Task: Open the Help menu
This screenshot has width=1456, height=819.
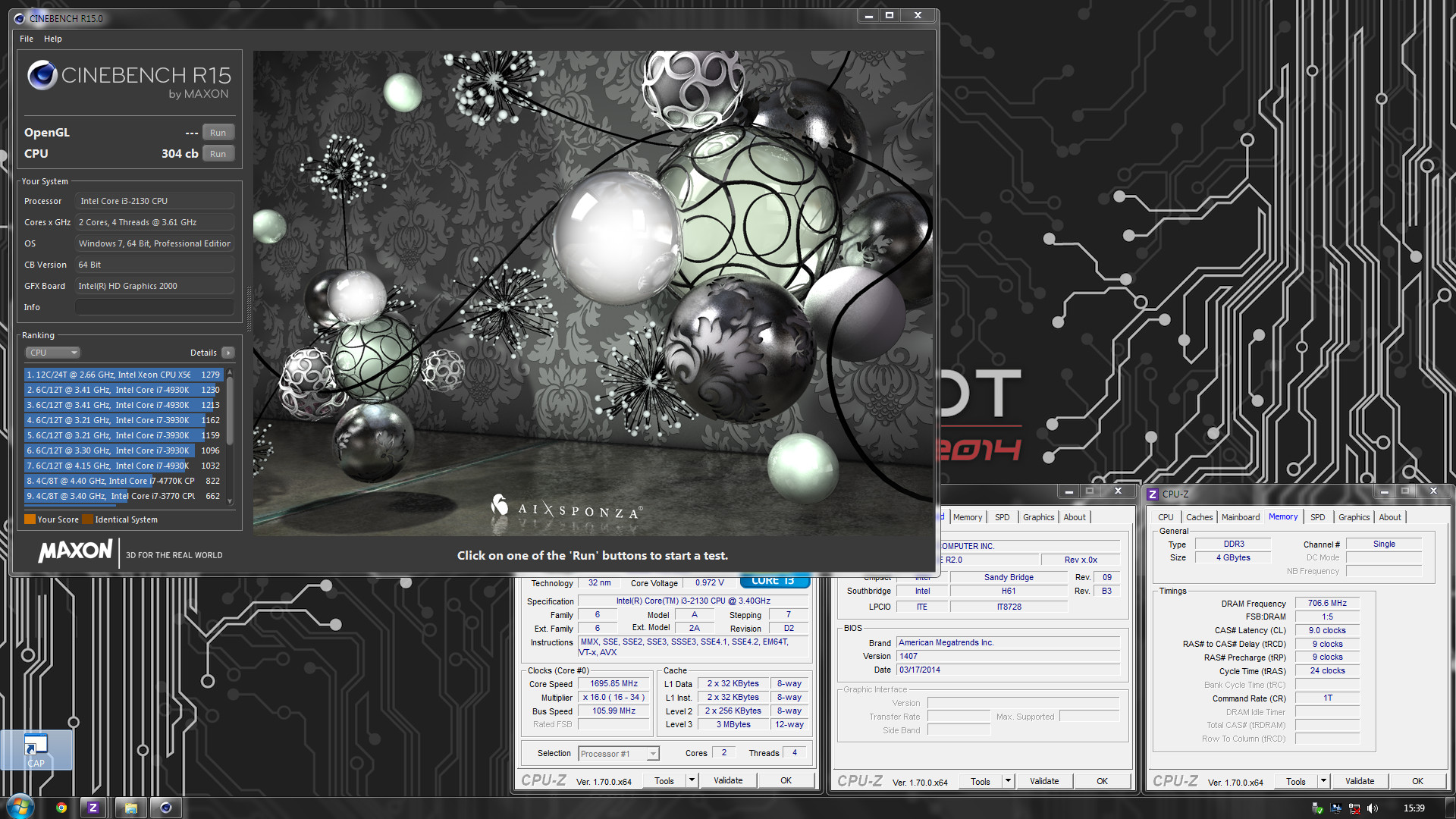Action: [53, 39]
